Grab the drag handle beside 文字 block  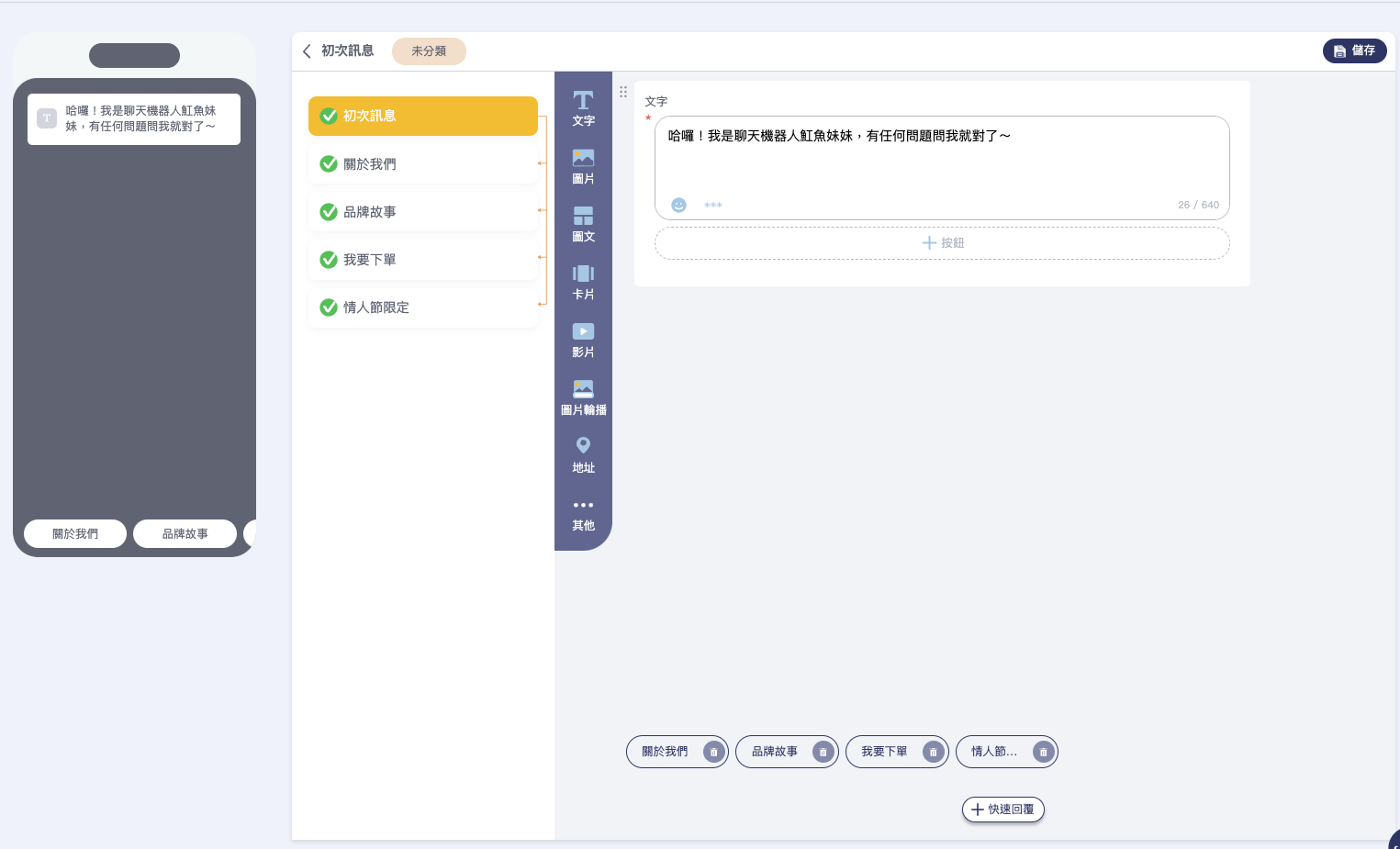click(623, 92)
